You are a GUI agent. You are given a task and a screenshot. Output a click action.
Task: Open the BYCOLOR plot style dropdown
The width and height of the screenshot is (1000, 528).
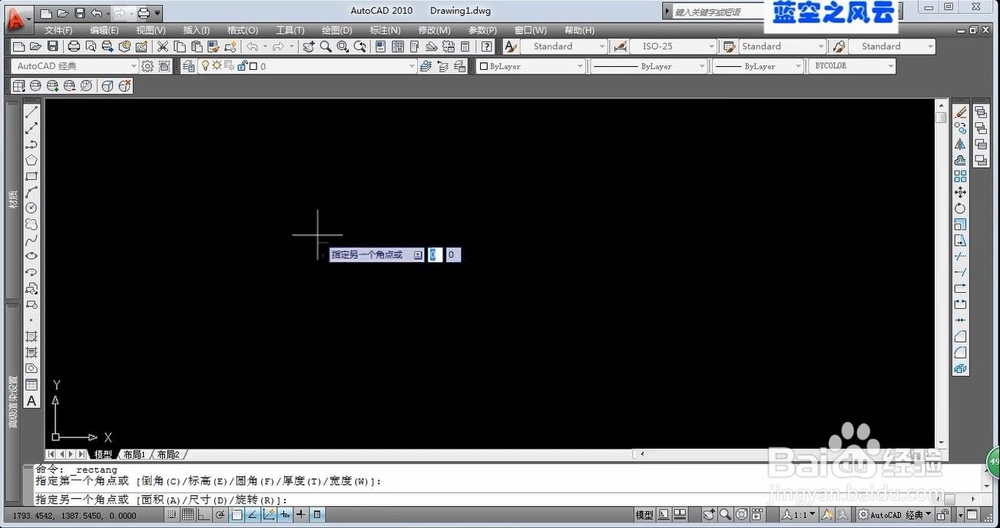(851, 66)
